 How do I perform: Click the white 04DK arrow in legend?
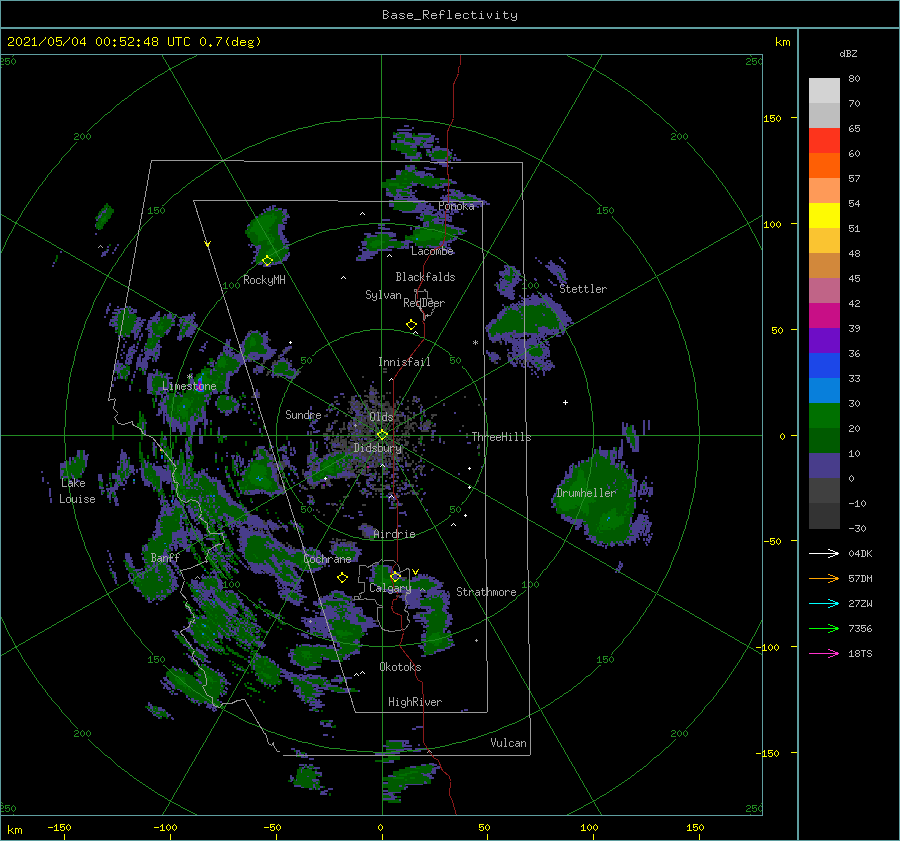point(824,553)
